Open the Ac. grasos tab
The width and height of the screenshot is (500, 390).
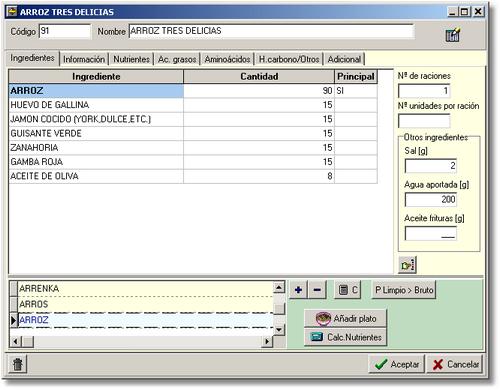(x=177, y=59)
